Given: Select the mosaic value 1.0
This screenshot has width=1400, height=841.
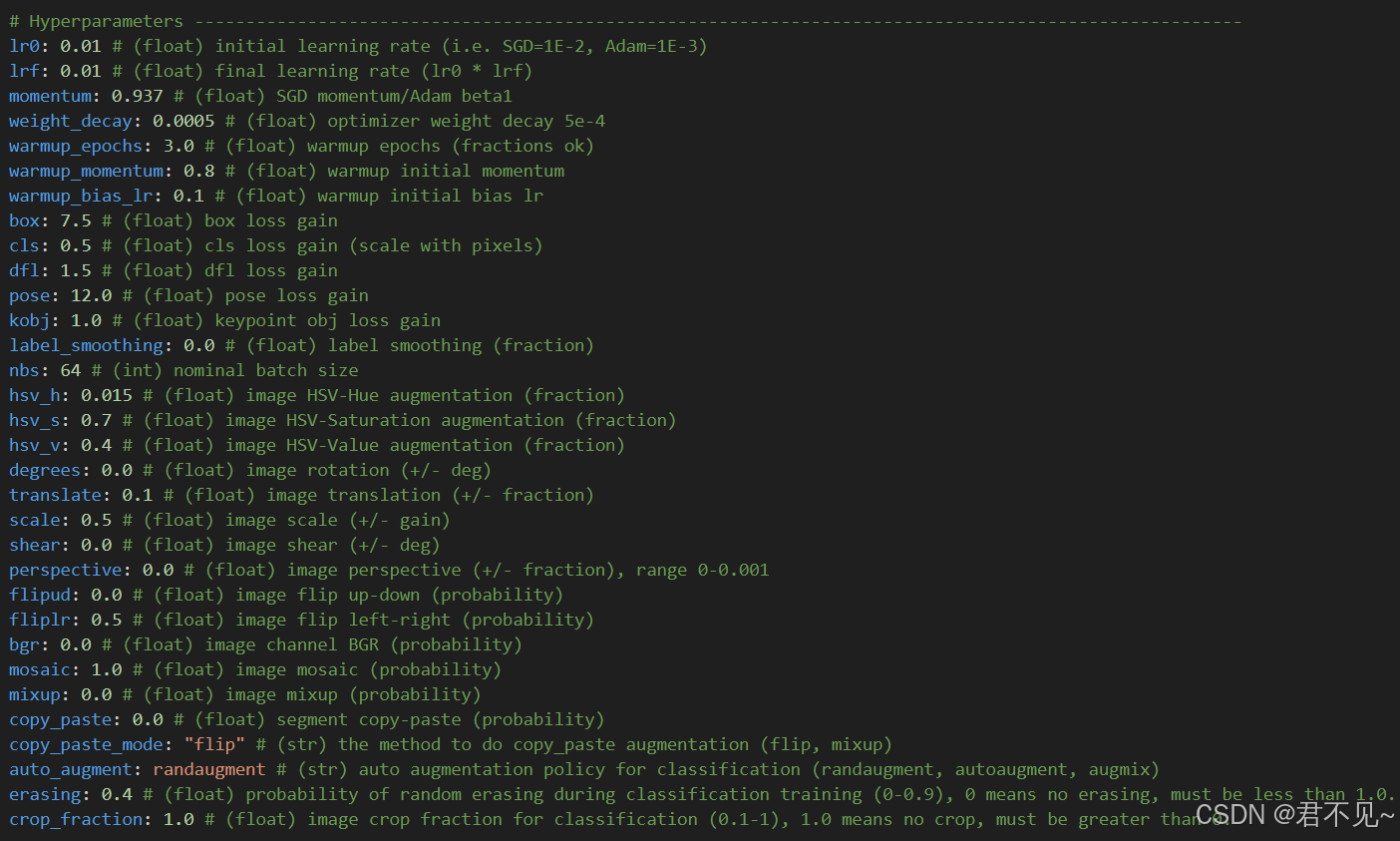Looking at the screenshot, I should 107,669.
